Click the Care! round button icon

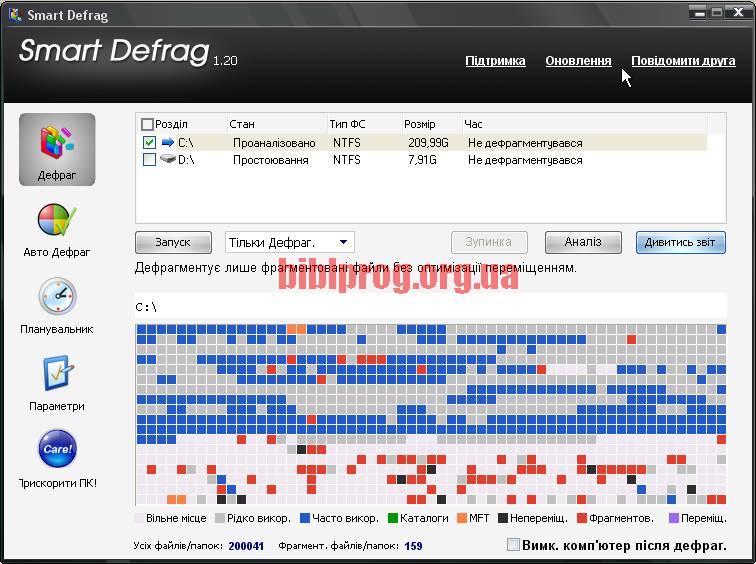[x=57, y=449]
